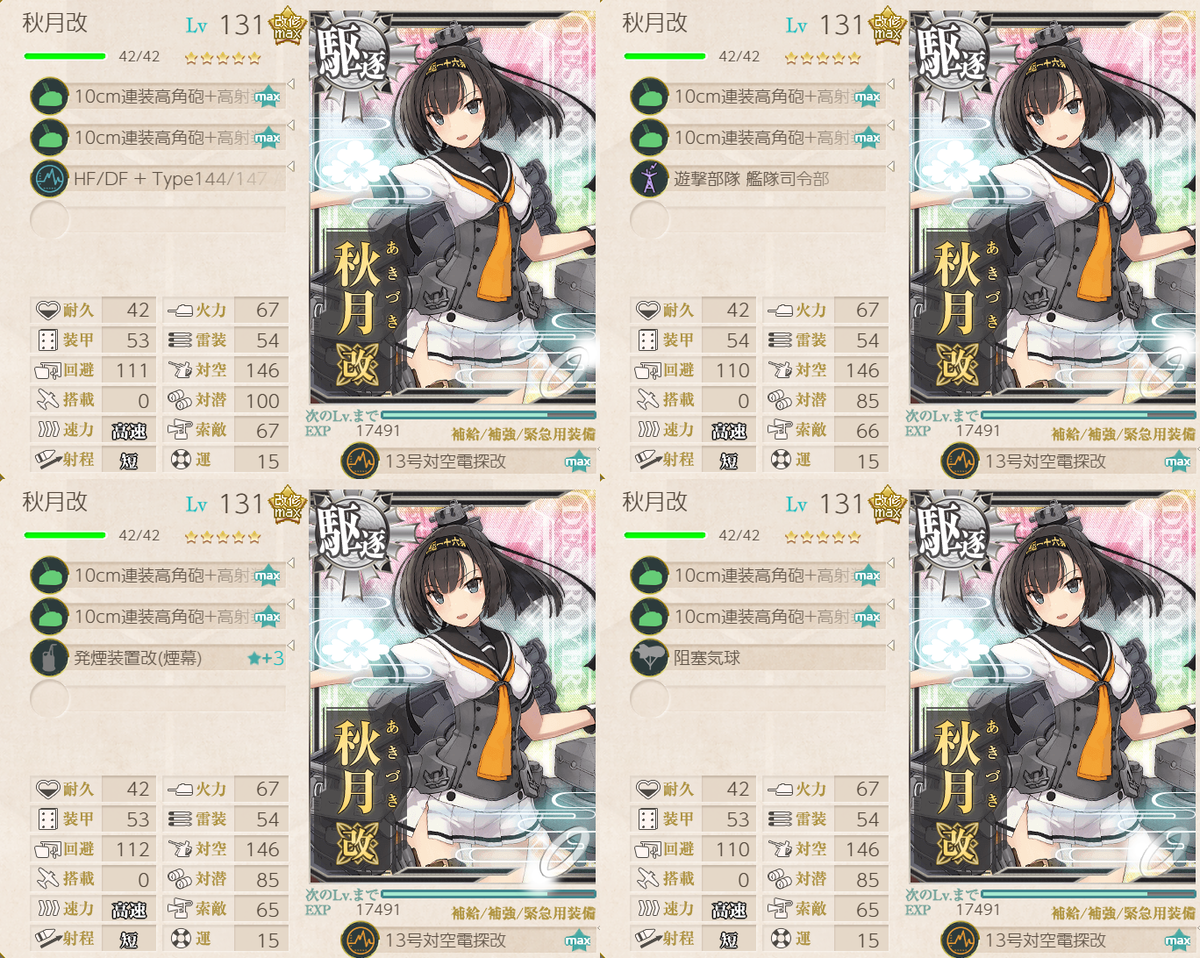Click the 回避 stat value of 111

[132, 370]
